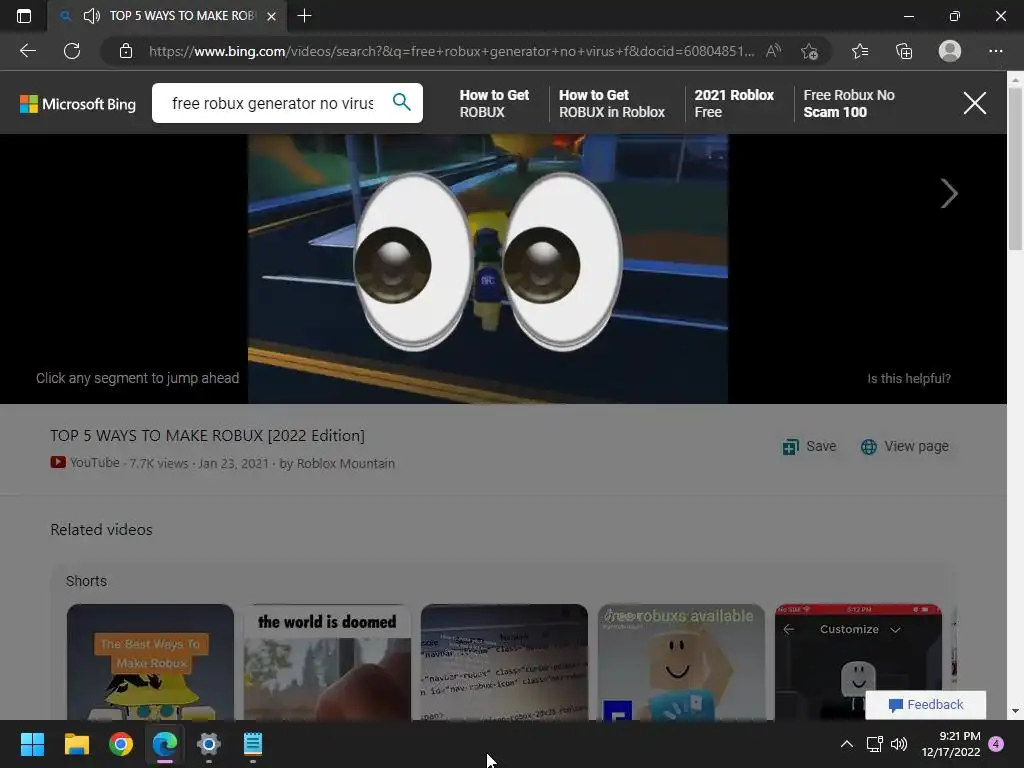The image size is (1024, 768).
Task: Reload the current Bing page
Action: [72, 51]
